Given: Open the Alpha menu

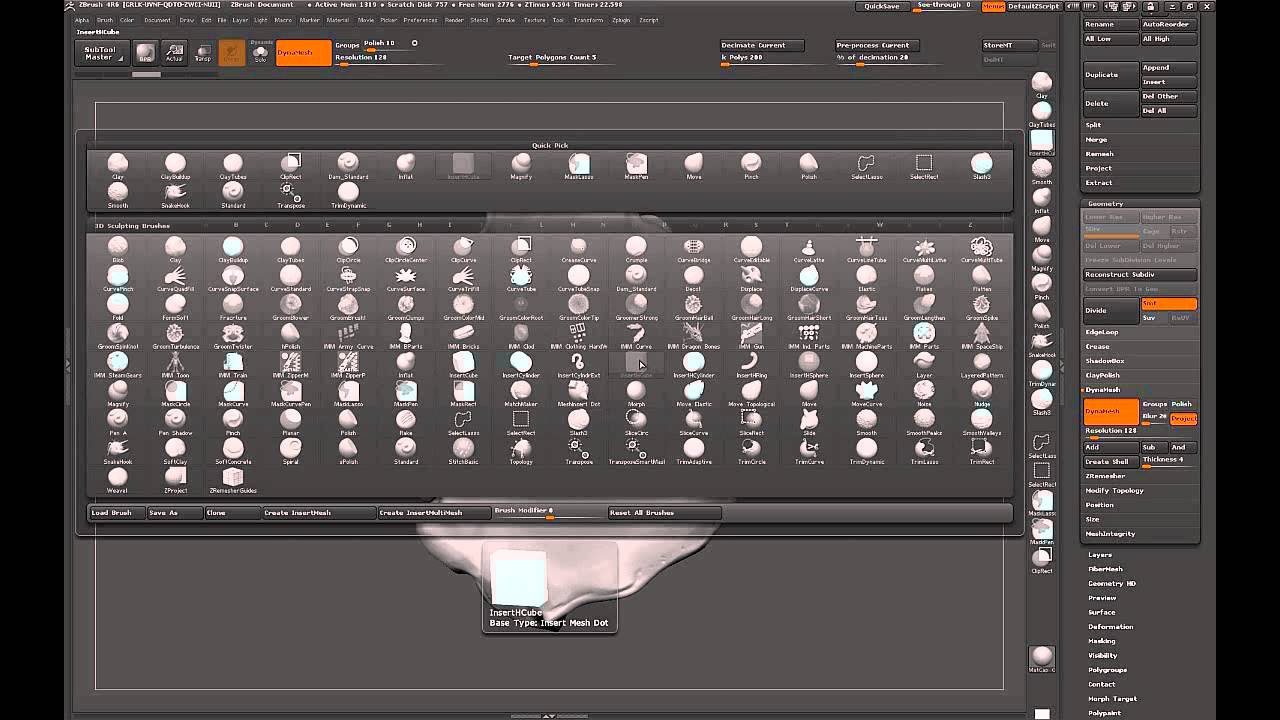Looking at the screenshot, I should pos(82,20).
